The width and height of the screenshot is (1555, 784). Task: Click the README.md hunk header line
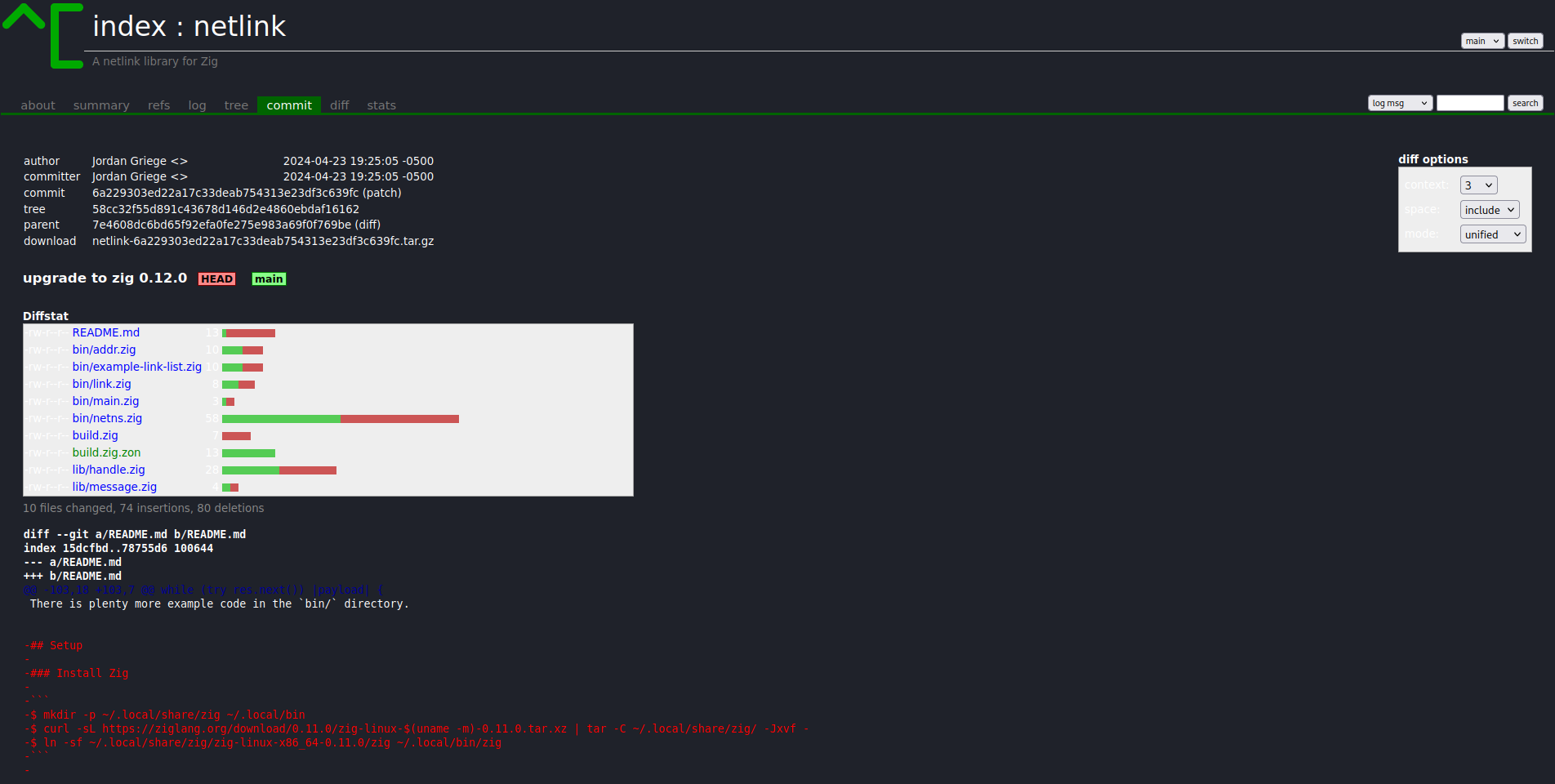(x=203, y=590)
